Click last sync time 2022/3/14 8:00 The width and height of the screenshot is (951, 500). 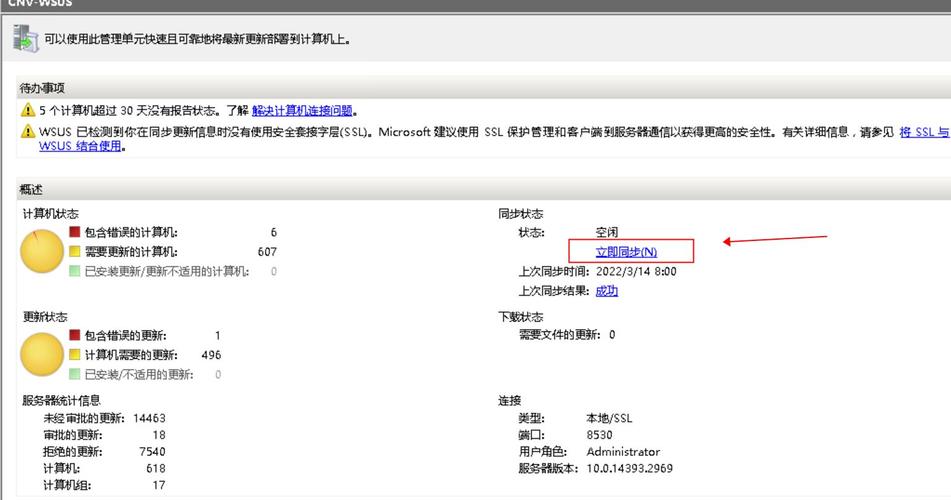pos(636,271)
